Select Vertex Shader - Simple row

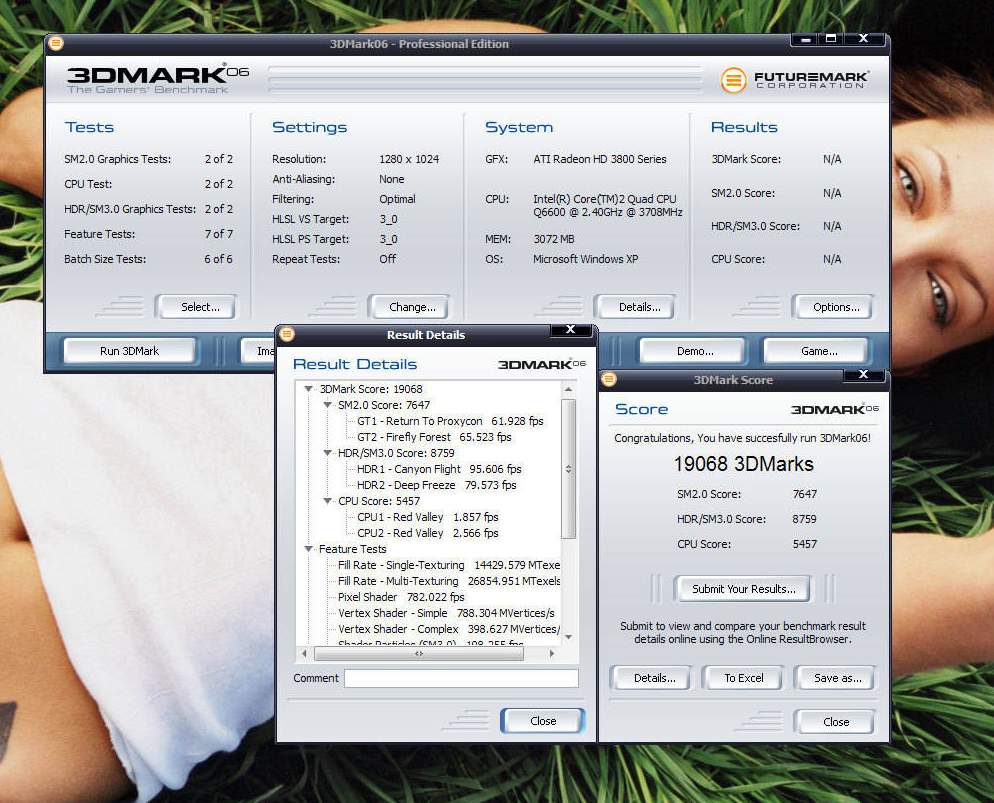pyautogui.click(x=446, y=613)
